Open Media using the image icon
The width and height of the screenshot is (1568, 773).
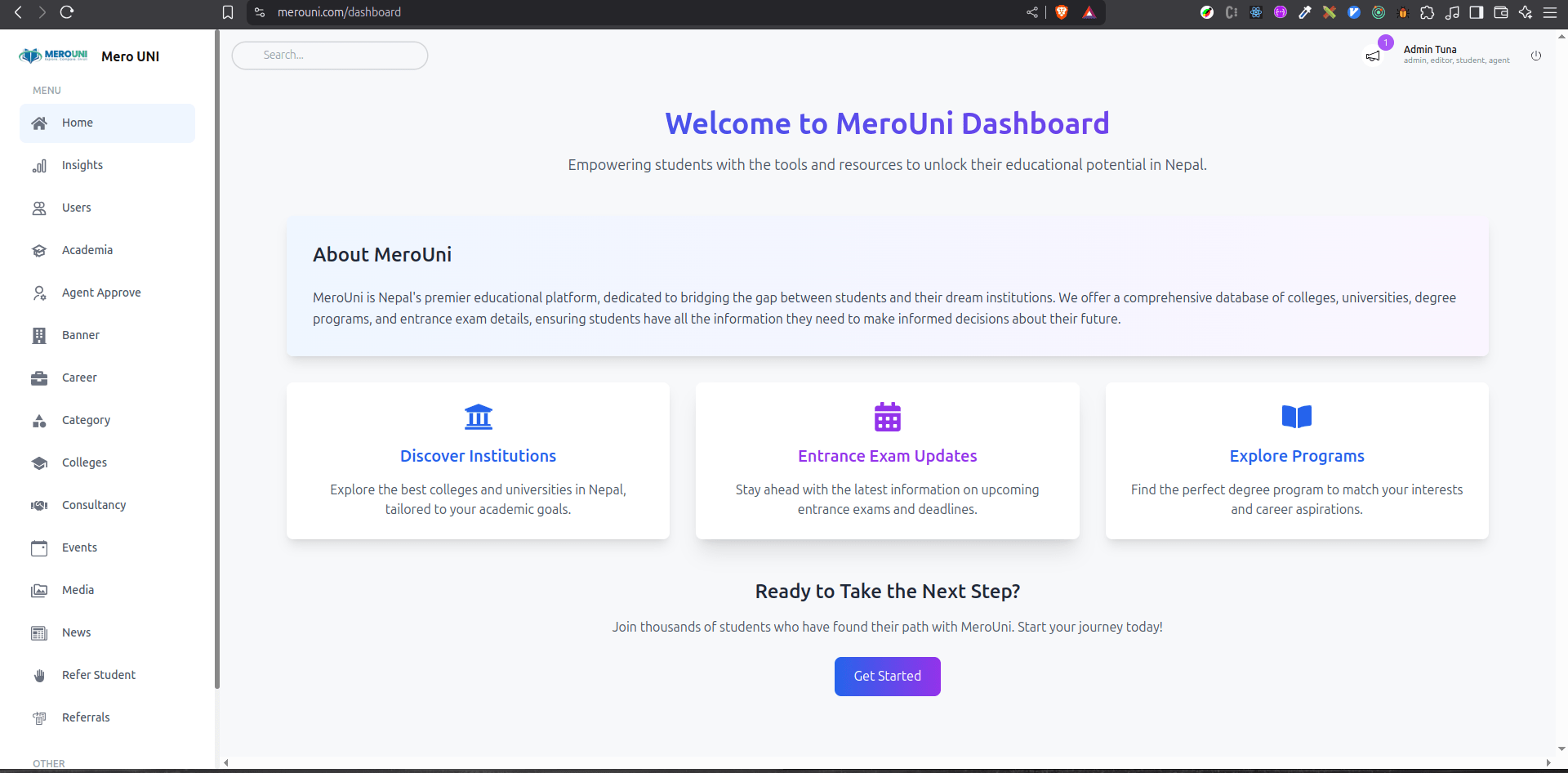tap(38, 590)
